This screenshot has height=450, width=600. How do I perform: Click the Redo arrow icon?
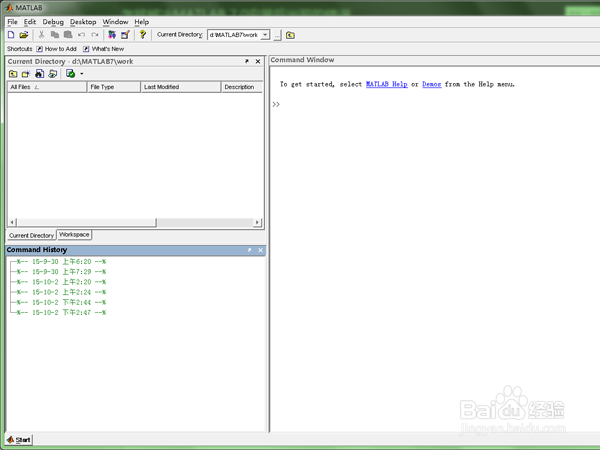click(95, 35)
